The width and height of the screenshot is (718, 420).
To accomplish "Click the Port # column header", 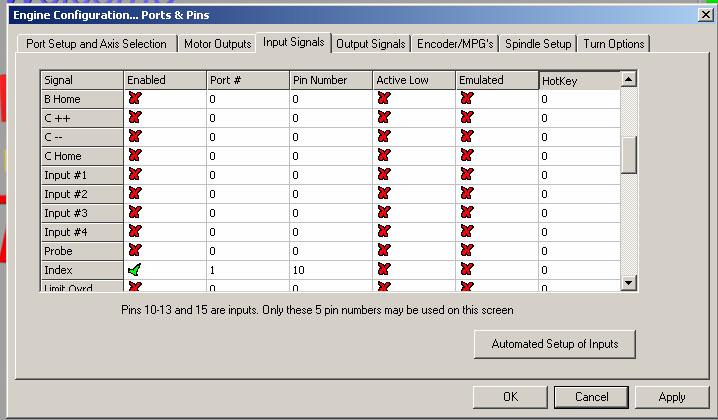I will click(248, 80).
